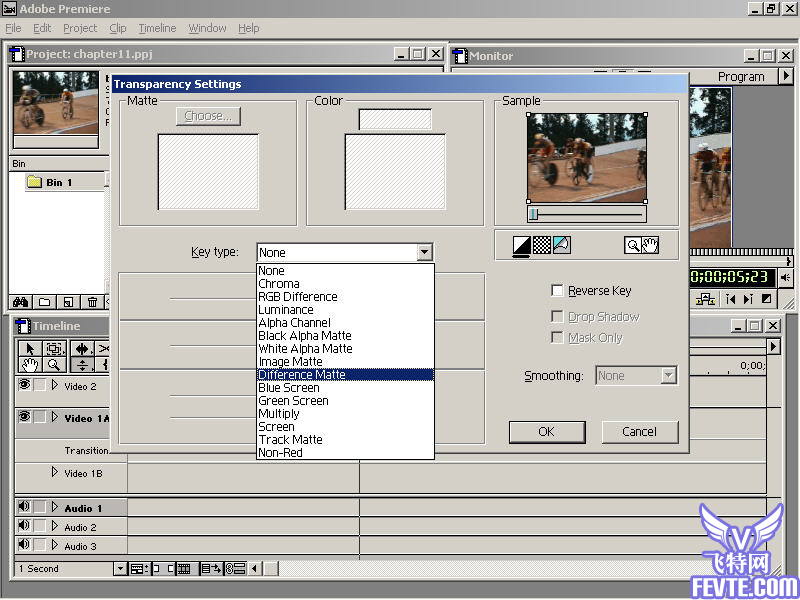Select the Razor scissors tool in Timeline
Image resolution: width=800 pixels, height=600 pixels.
104,348
